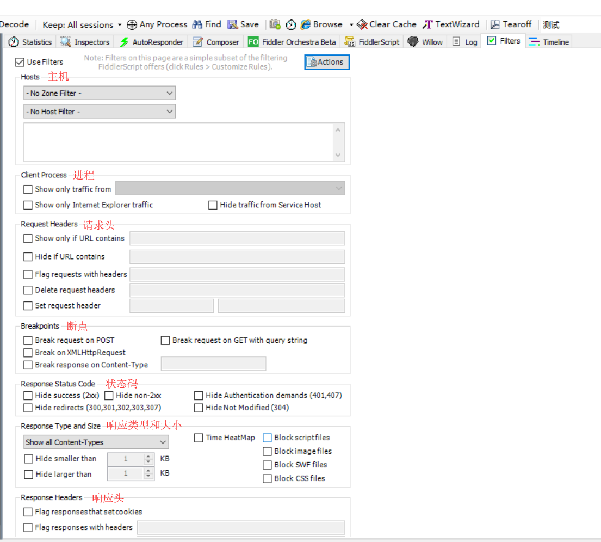
Task: Open the Statistics tab
Action: coord(30,42)
